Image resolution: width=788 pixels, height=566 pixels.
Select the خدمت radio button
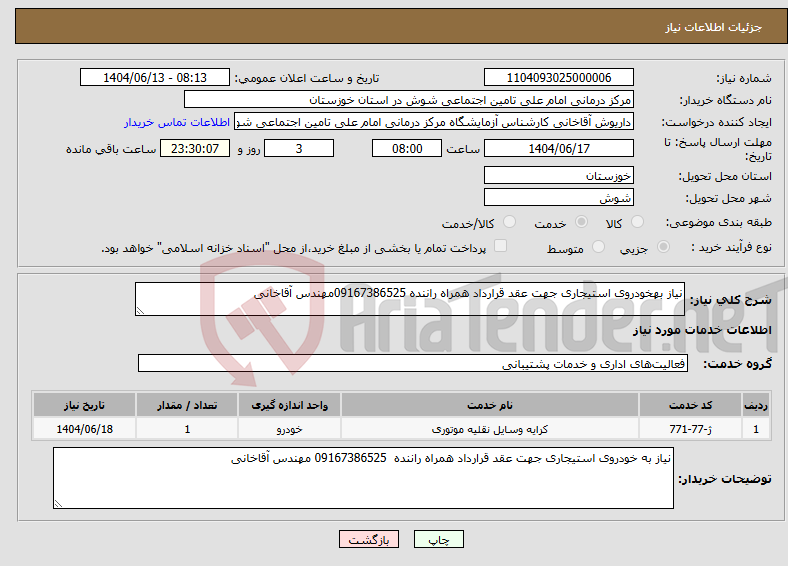581,222
